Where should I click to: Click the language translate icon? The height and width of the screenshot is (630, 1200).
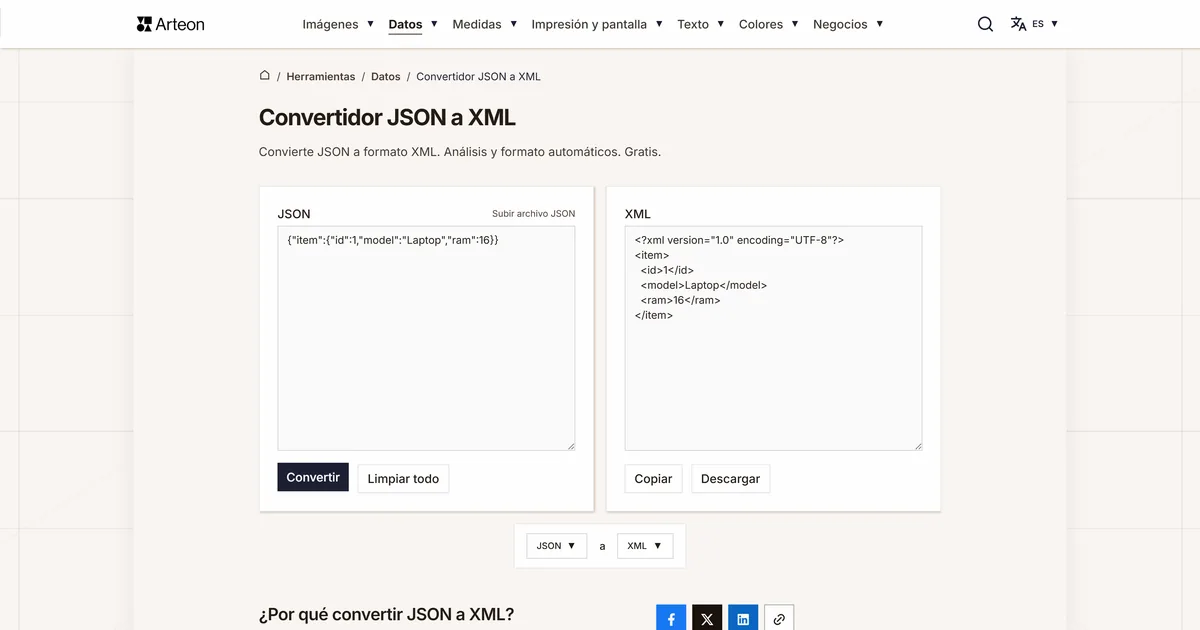(x=1018, y=24)
